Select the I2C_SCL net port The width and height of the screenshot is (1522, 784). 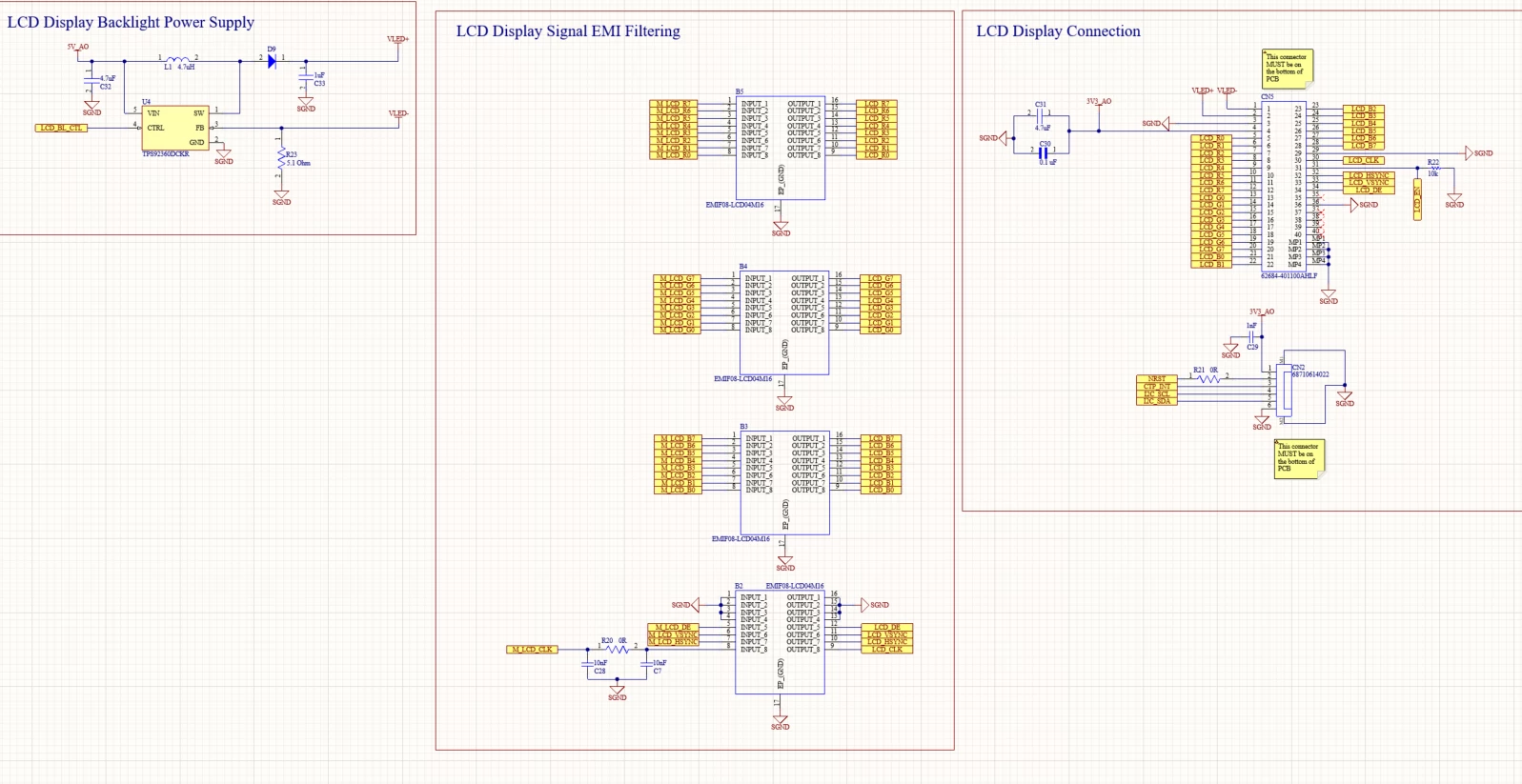pos(1157,394)
